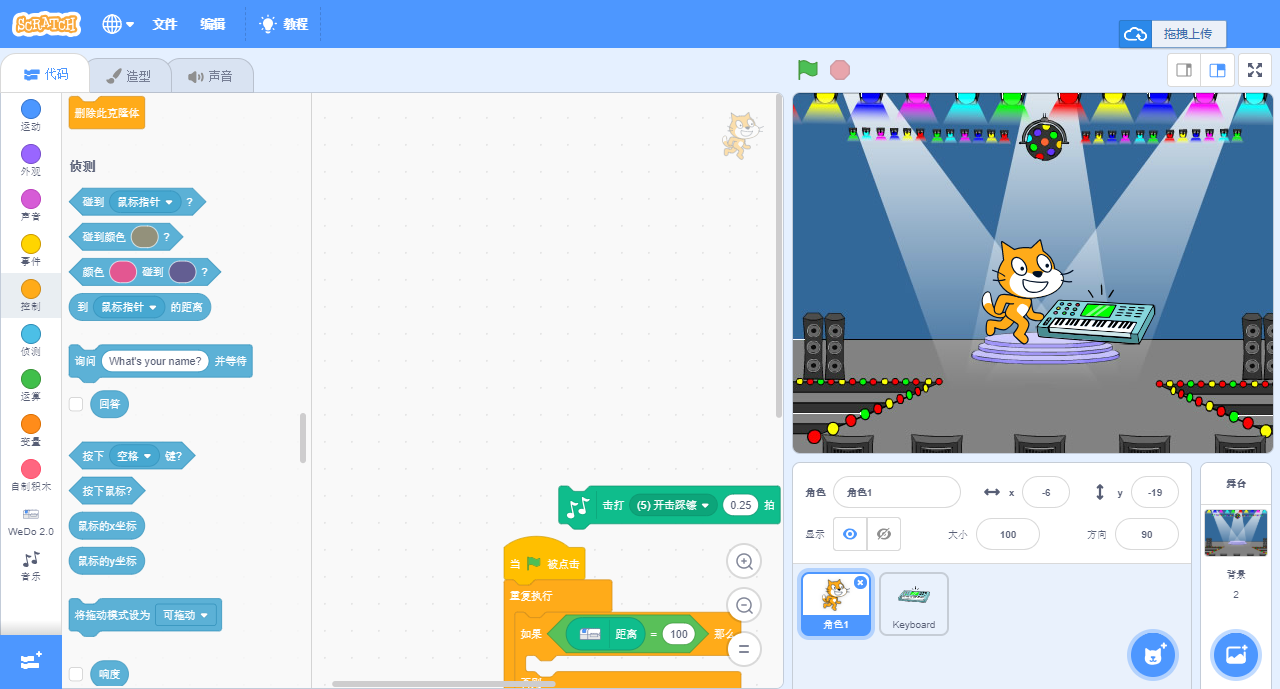Select the 声音 block category circle
The width and height of the screenshot is (1280, 689).
pos(31,198)
